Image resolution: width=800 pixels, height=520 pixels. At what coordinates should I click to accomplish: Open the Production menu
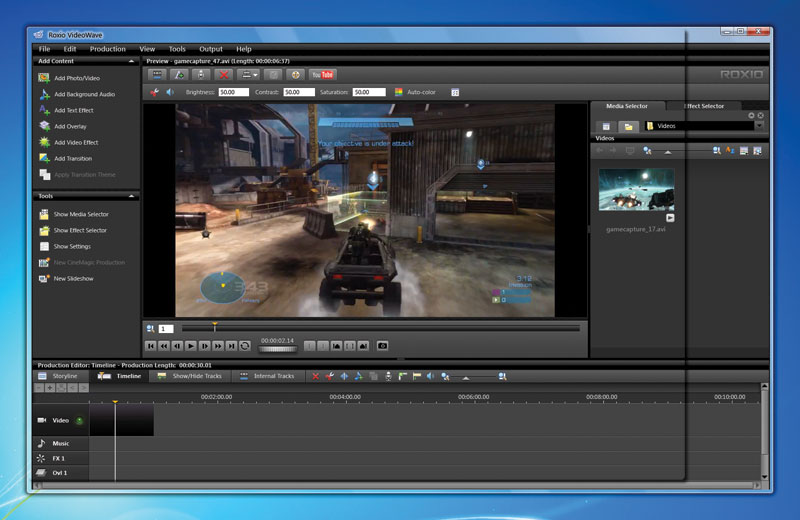(x=108, y=49)
